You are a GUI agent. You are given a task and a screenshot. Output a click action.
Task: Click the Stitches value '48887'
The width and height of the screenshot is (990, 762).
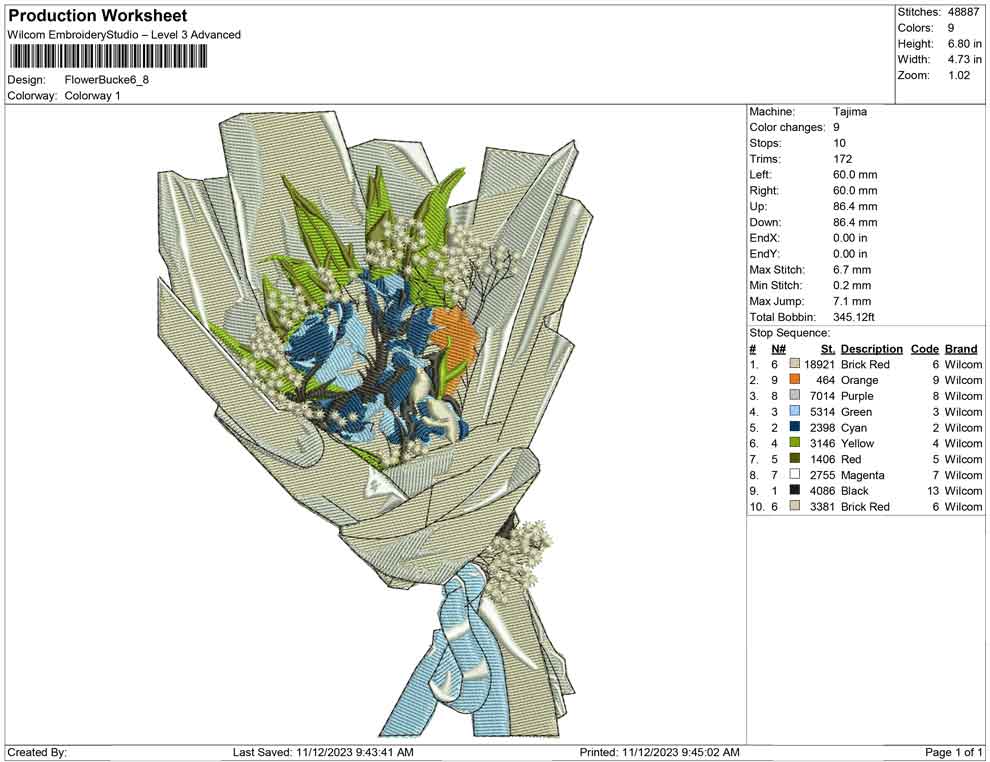tap(962, 12)
